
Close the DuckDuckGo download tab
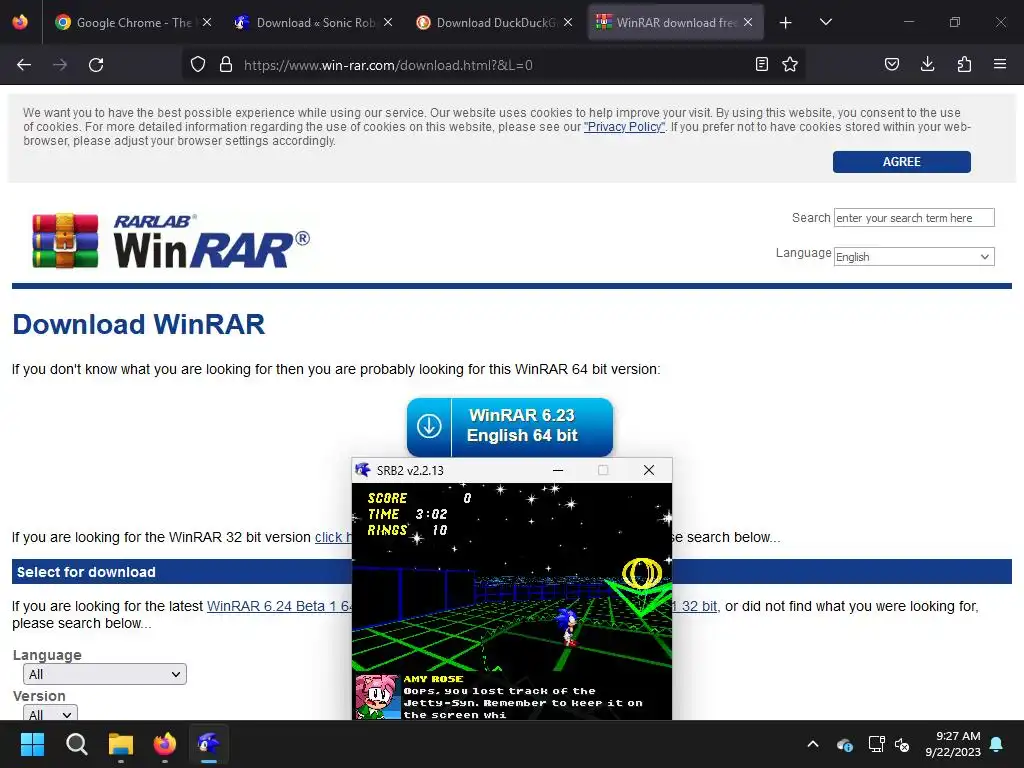pos(568,22)
